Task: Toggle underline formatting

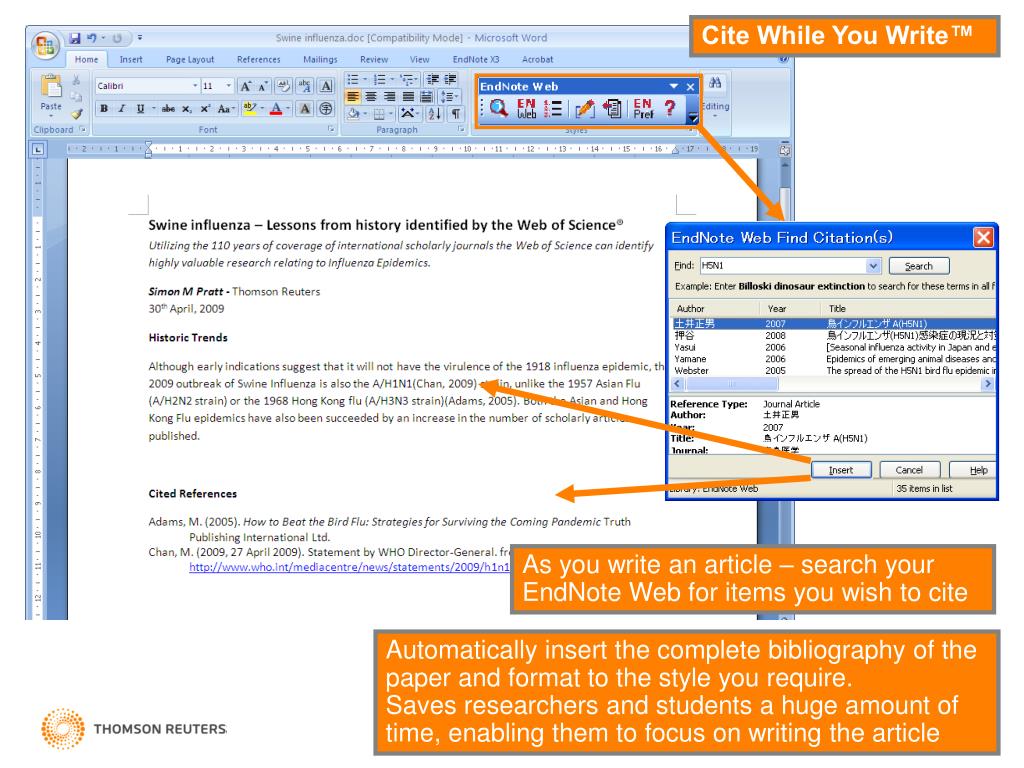Action: (x=140, y=109)
